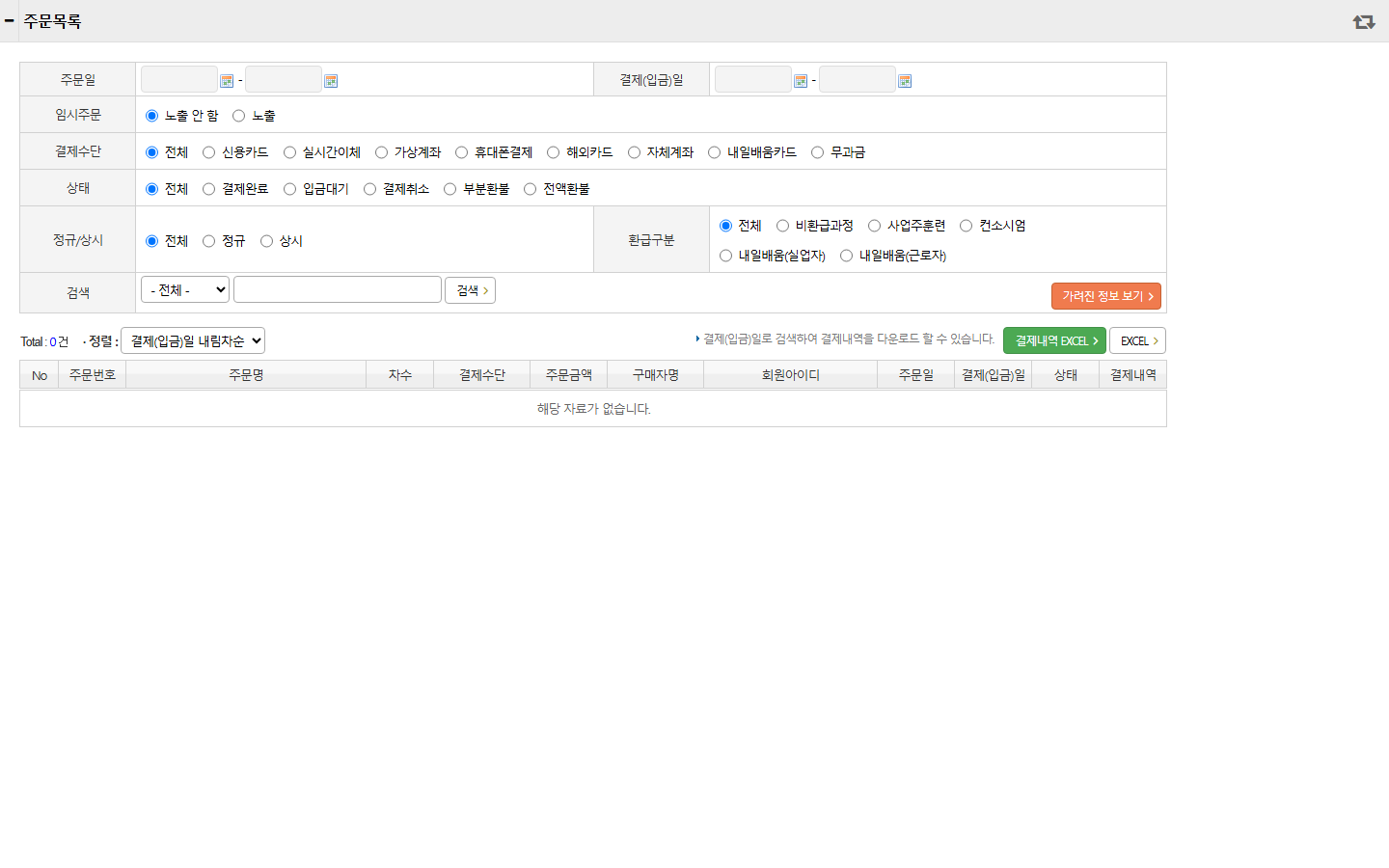The image size is (1389, 868).
Task: Click the 결제(입금)일 table column header
Action: click(994, 375)
